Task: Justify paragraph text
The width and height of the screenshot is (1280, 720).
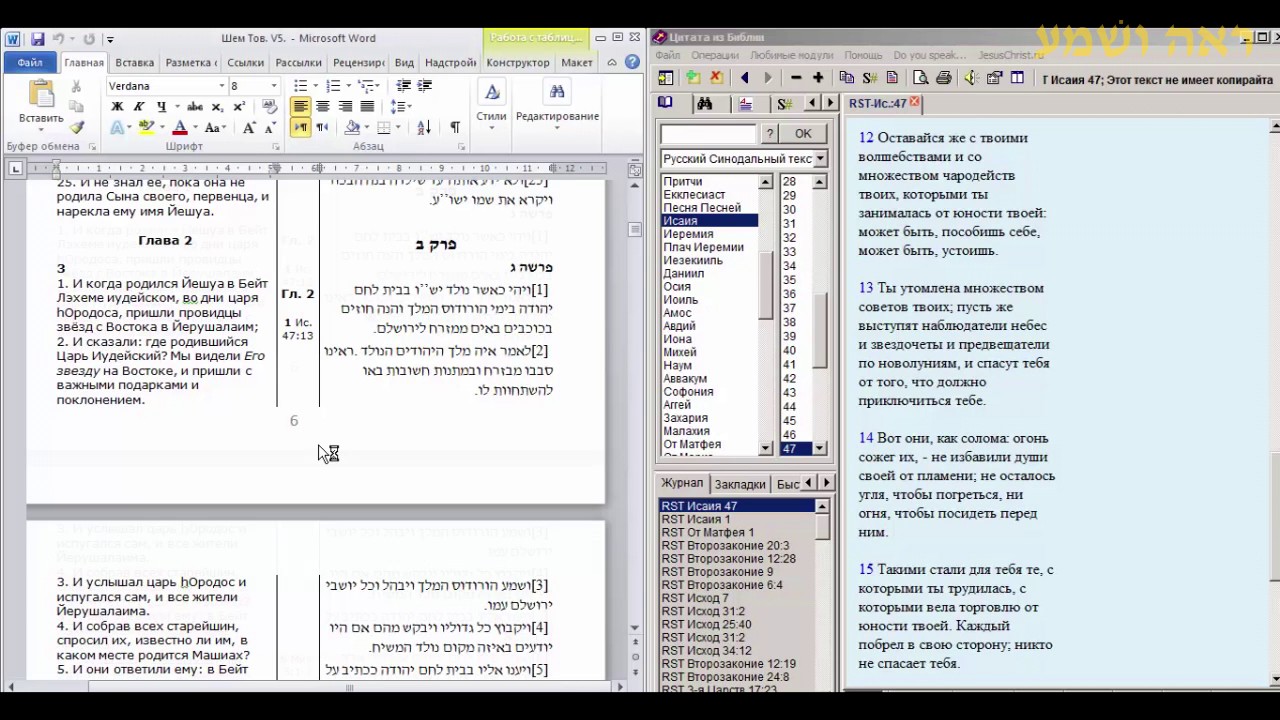Action: (x=367, y=106)
